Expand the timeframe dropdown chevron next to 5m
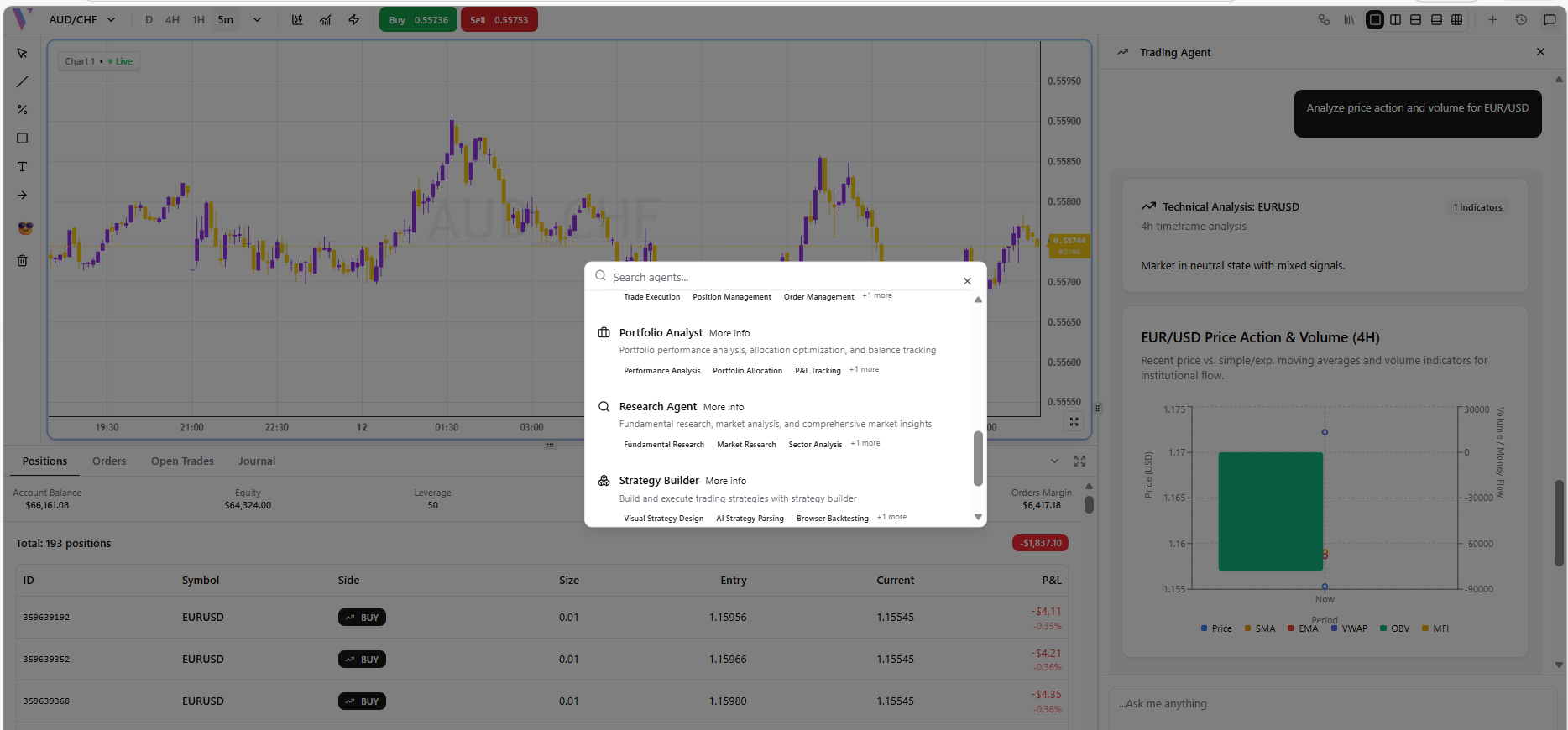This screenshot has height=730, width=1568. [257, 20]
